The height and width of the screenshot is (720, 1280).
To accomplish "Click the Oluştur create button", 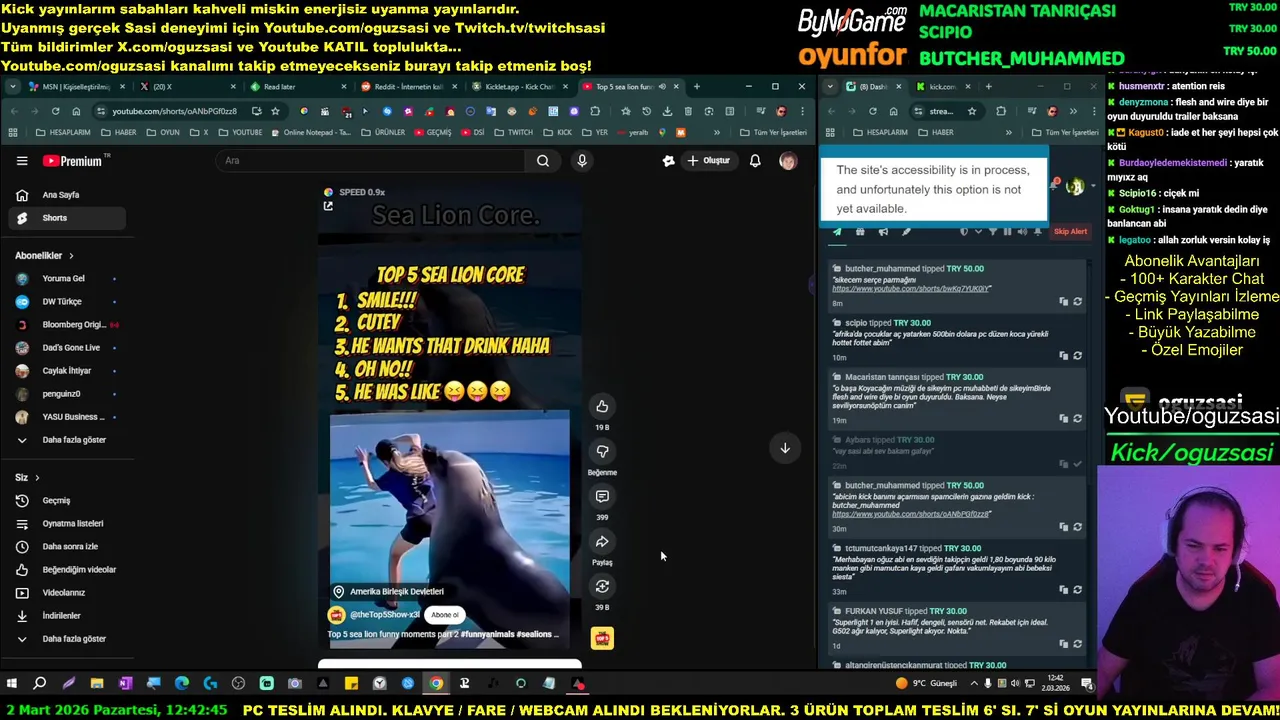I will 708,160.
